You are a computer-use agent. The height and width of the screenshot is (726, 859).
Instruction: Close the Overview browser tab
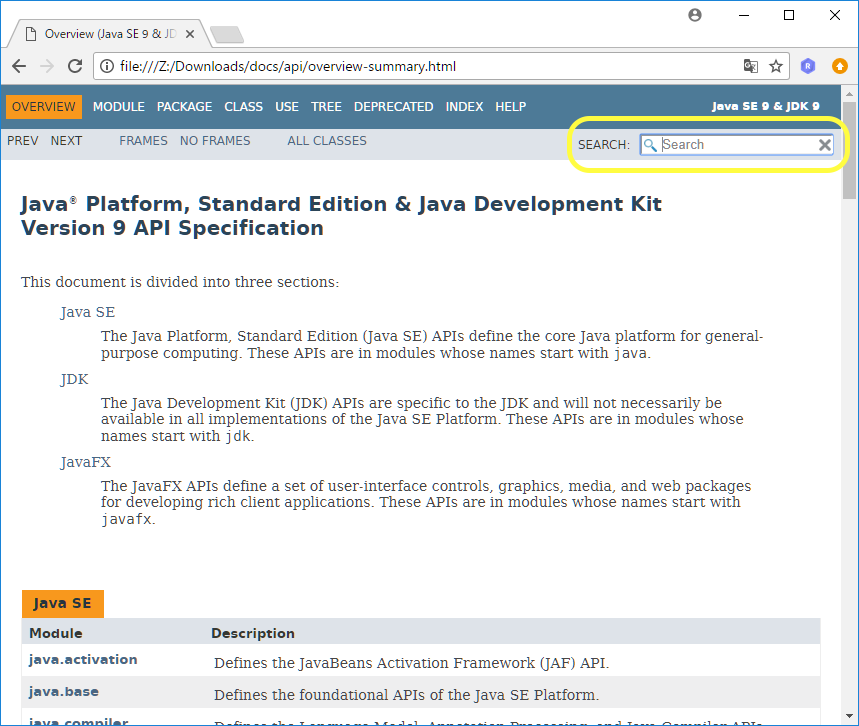click(190, 34)
